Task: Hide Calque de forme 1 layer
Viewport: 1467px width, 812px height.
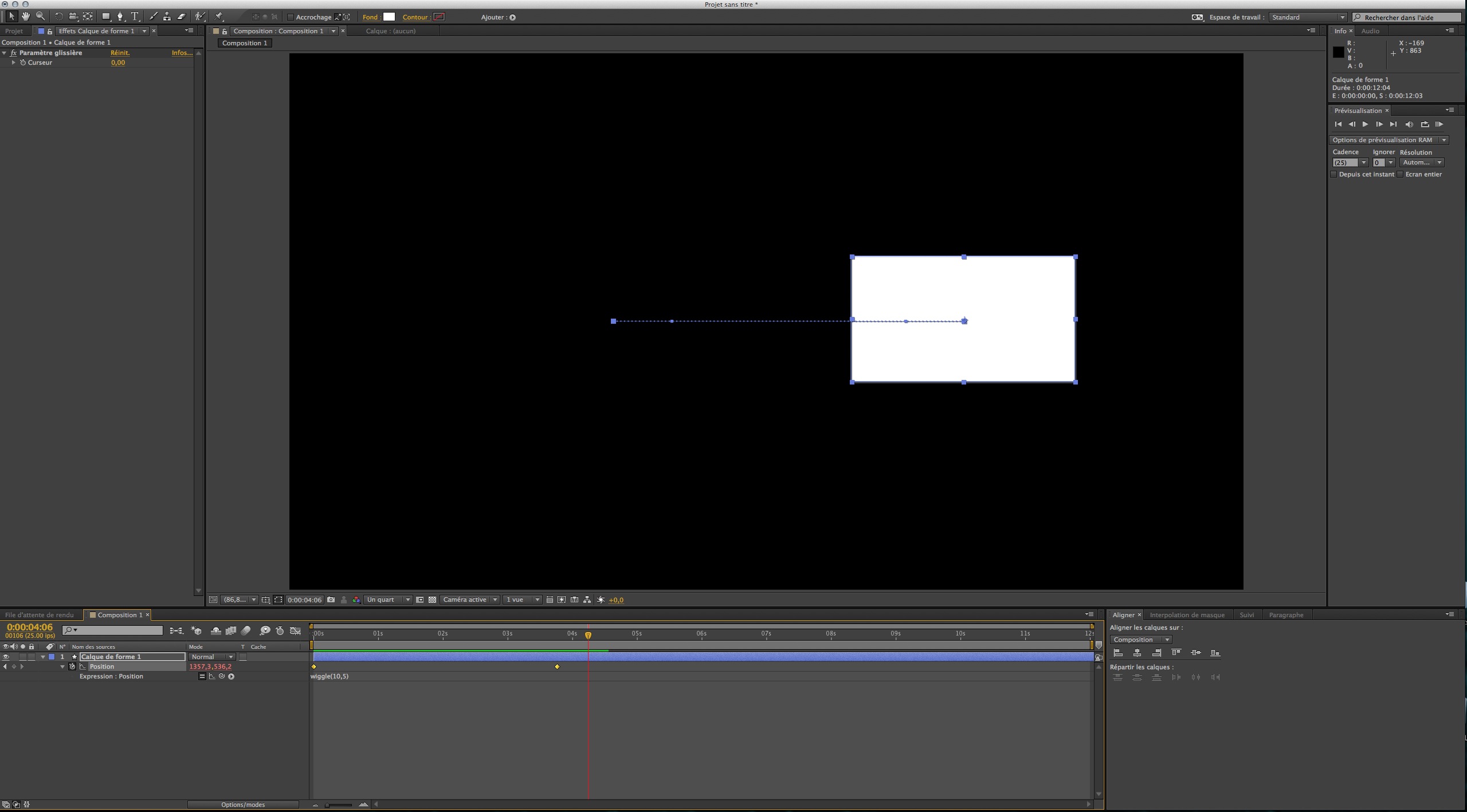Action: click(x=6, y=657)
